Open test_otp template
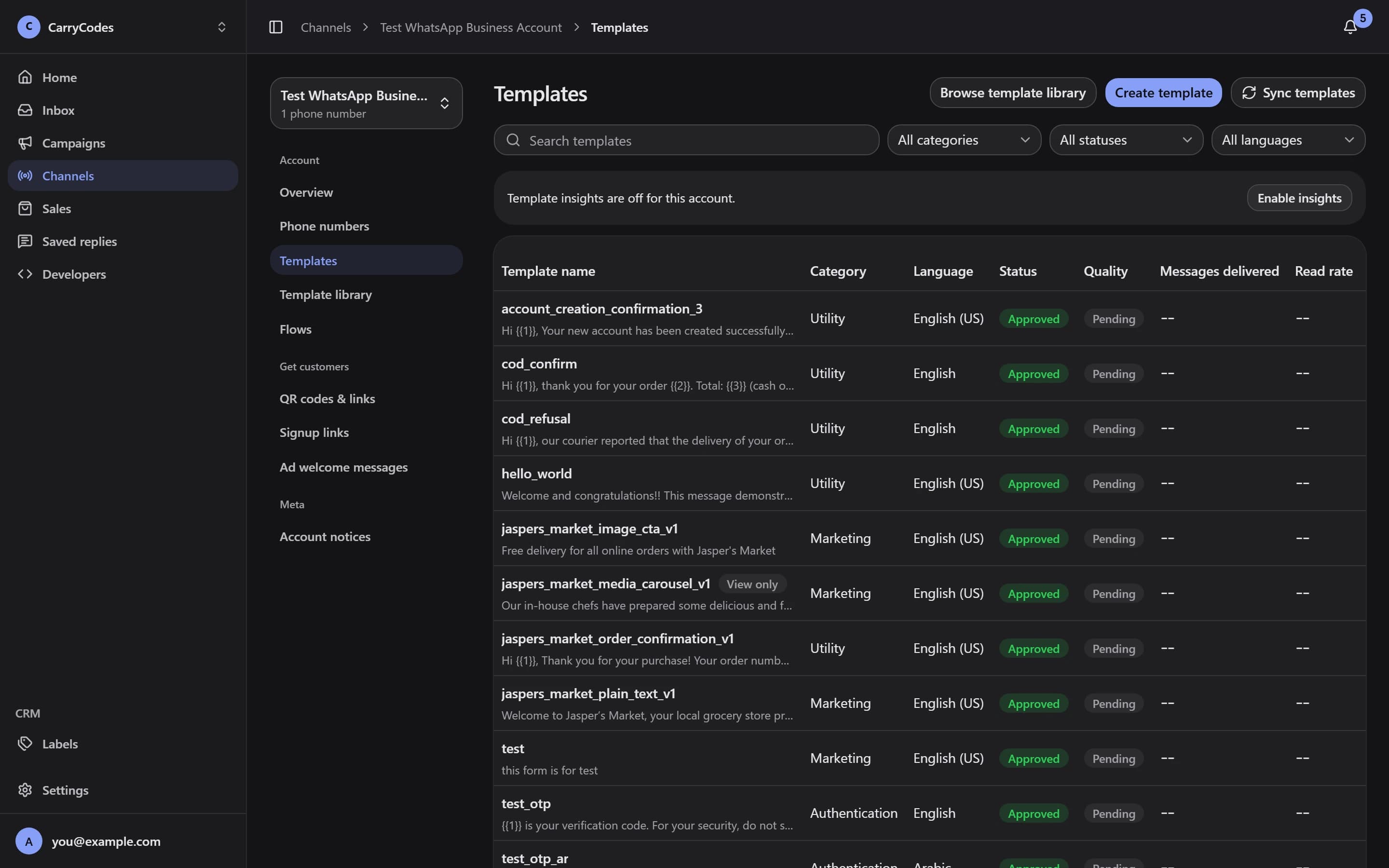The image size is (1389, 868). click(929, 814)
